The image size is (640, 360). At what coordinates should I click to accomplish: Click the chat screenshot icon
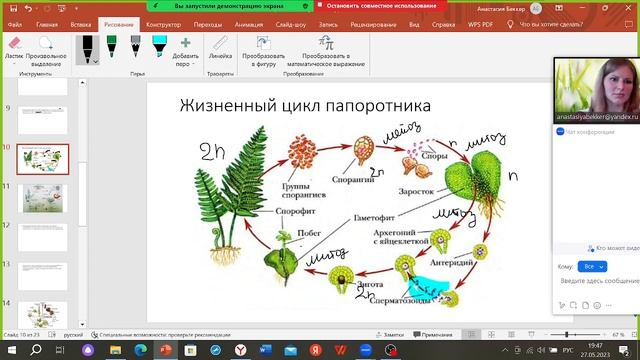tap(573, 305)
